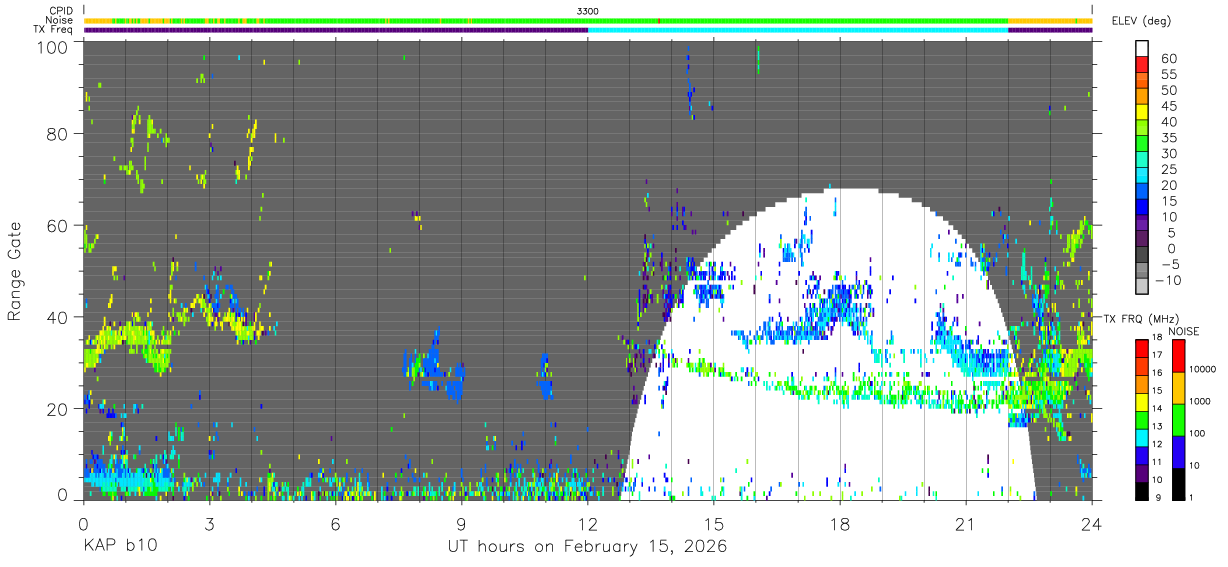Click the −5 label on elevation scale
1228x567 pixels.
[1168, 265]
